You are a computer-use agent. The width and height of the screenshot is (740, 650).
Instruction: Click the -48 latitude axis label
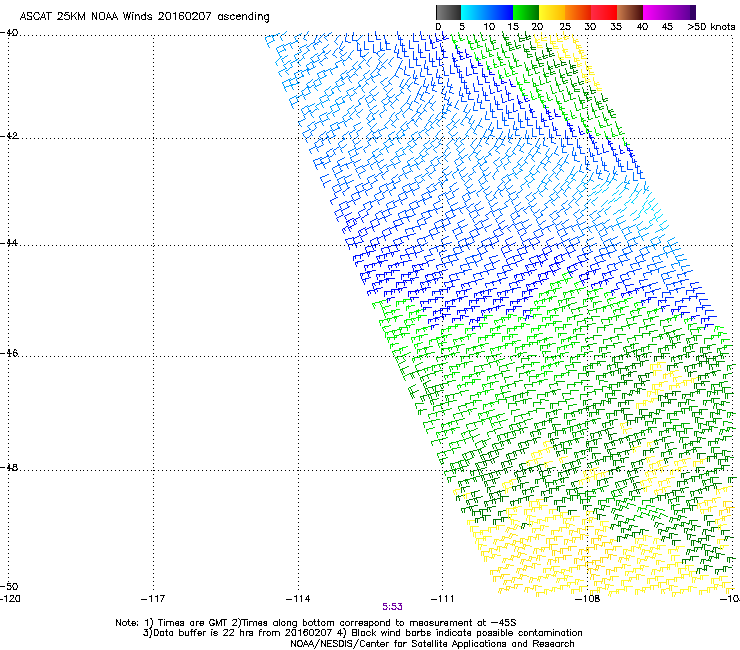(x=9, y=467)
